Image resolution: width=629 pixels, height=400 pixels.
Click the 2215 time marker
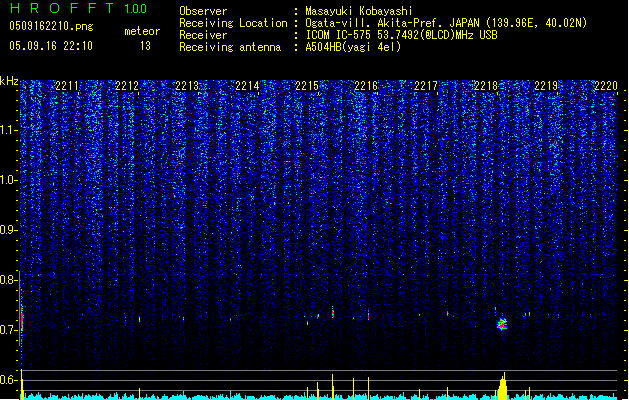tap(307, 85)
